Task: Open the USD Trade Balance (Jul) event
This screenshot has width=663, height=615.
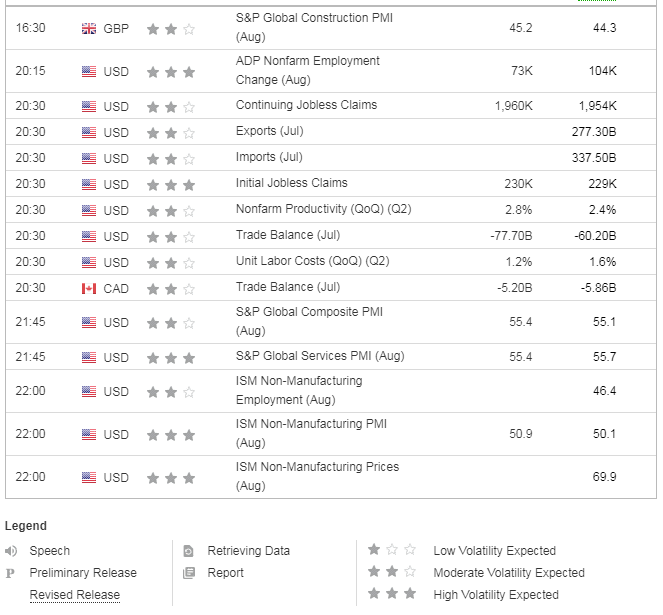Action: [288, 235]
